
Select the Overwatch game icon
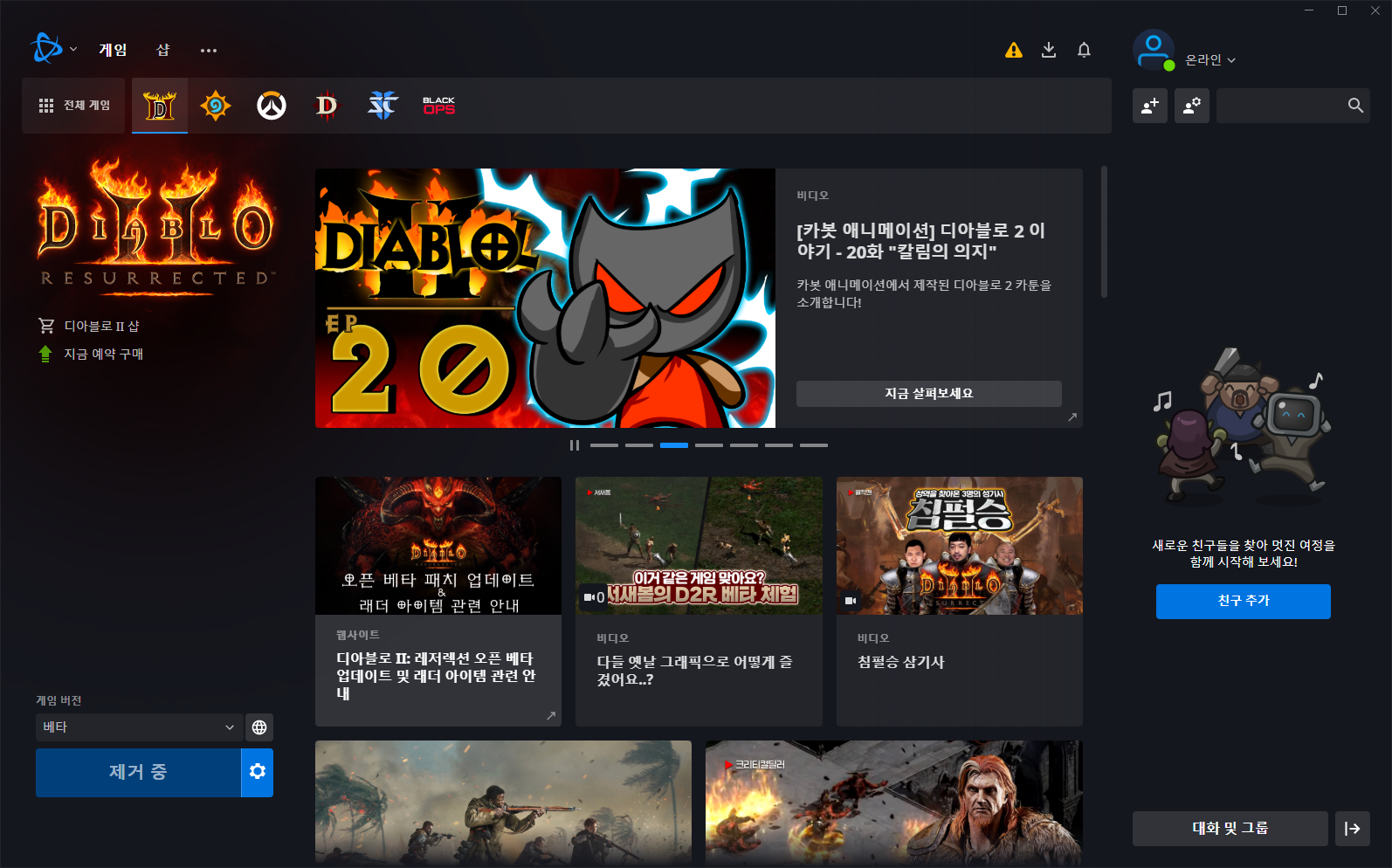(x=272, y=106)
